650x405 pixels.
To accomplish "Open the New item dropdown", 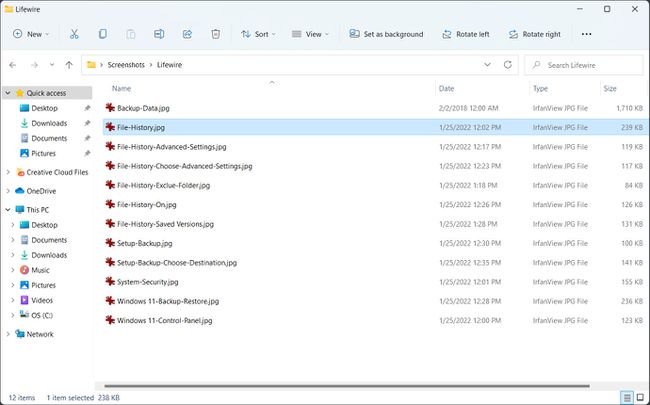I will point(31,34).
